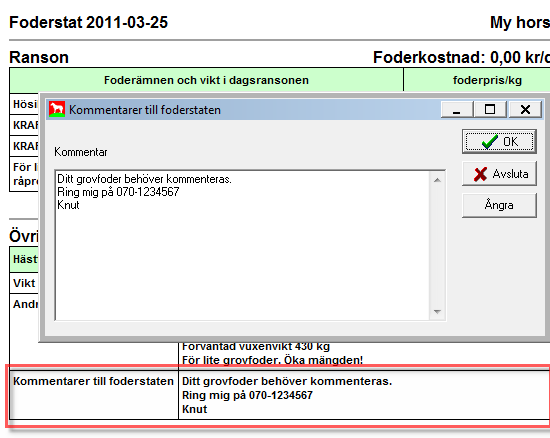Click 'Ditt grovfoder behöver kommenteras.' line in textbox
The width and height of the screenshot is (550, 438).
[x=145, y=179]
